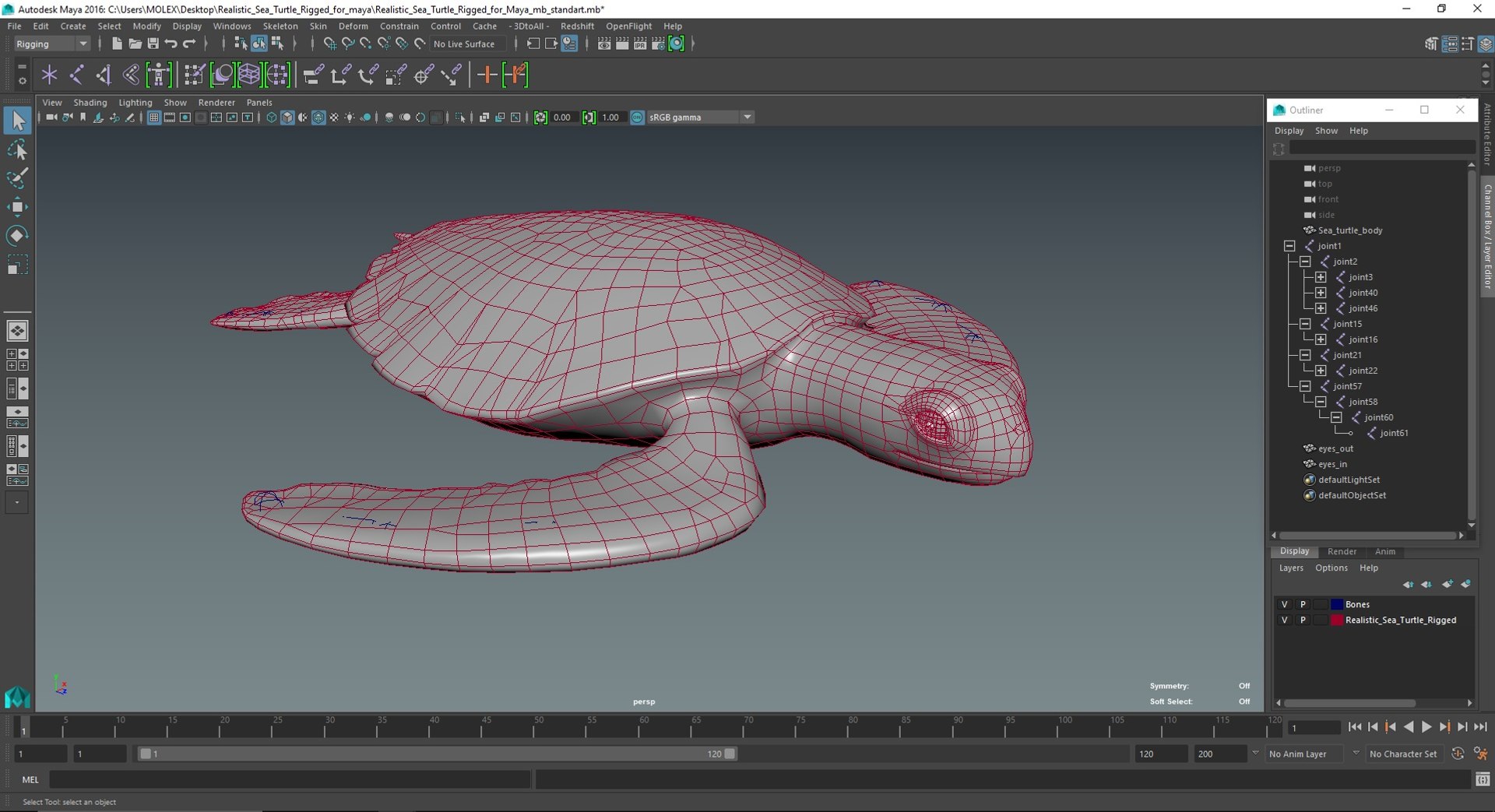
Task: Click the Select tool arrow icon
Action: point(17,121)
